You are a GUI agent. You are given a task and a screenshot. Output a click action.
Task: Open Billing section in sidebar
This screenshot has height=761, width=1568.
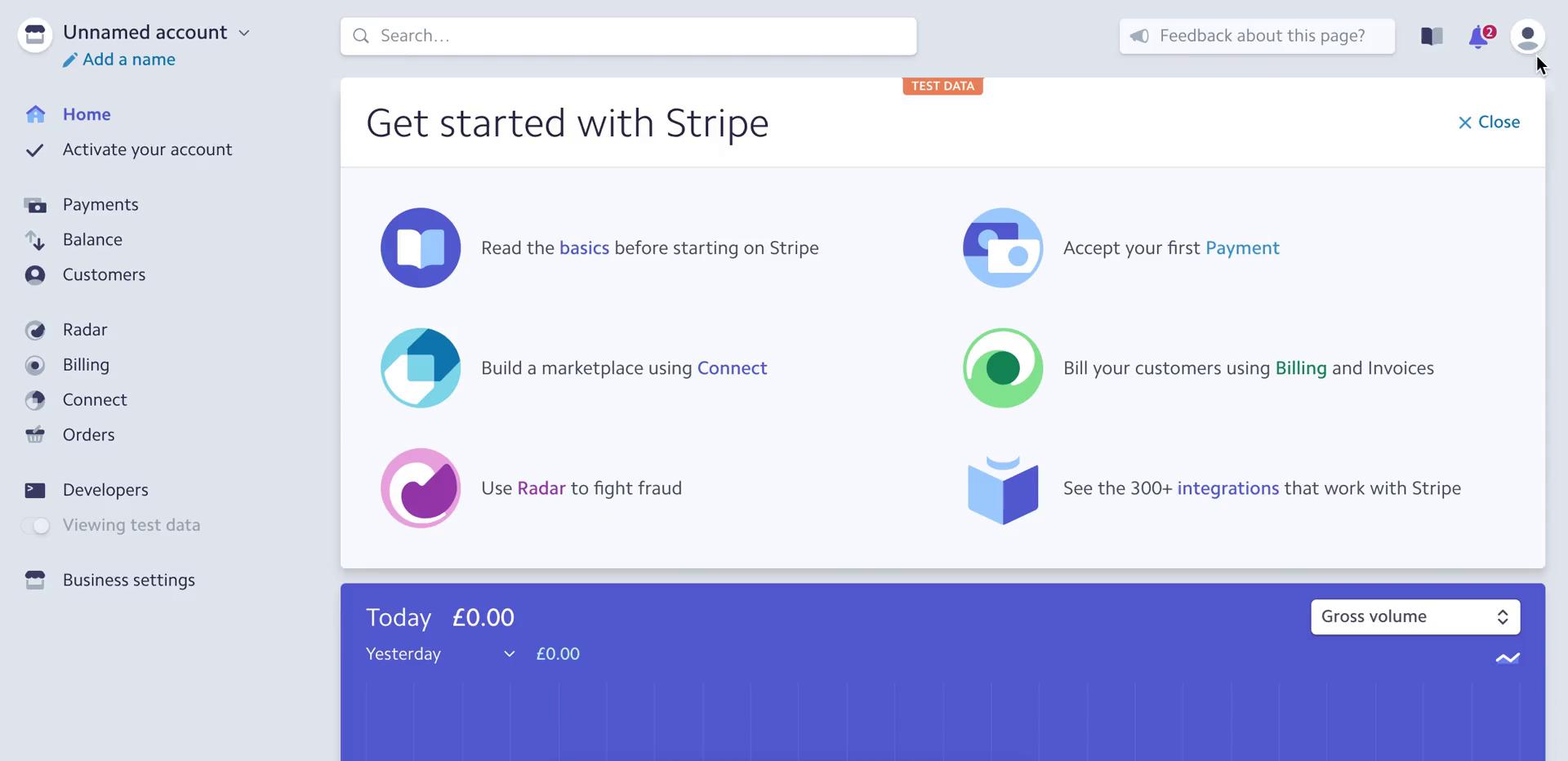click(x=86, y=365)
